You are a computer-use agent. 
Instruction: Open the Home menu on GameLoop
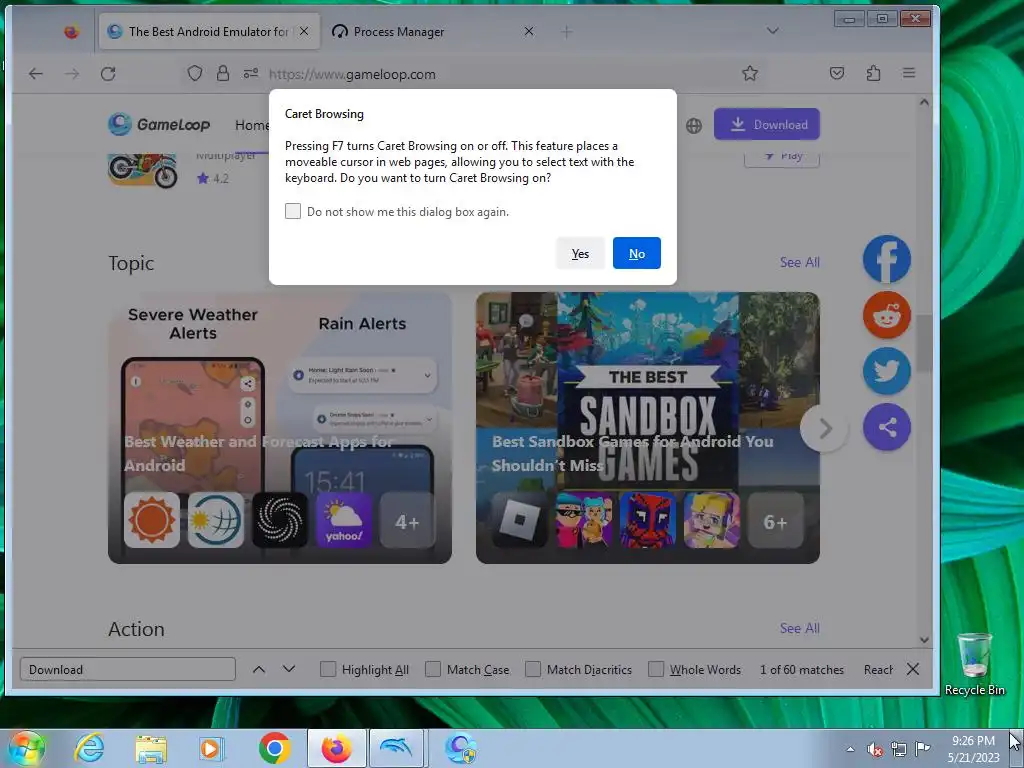[x=252, y=125]
